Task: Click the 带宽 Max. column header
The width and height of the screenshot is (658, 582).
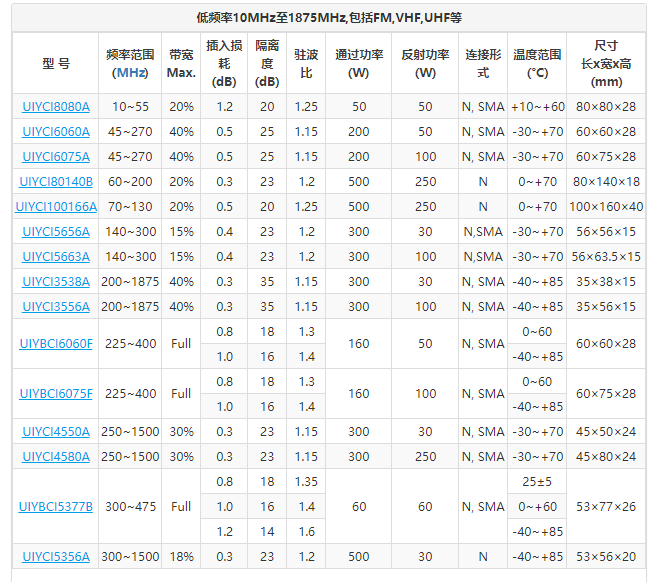Action: point(181,63)
